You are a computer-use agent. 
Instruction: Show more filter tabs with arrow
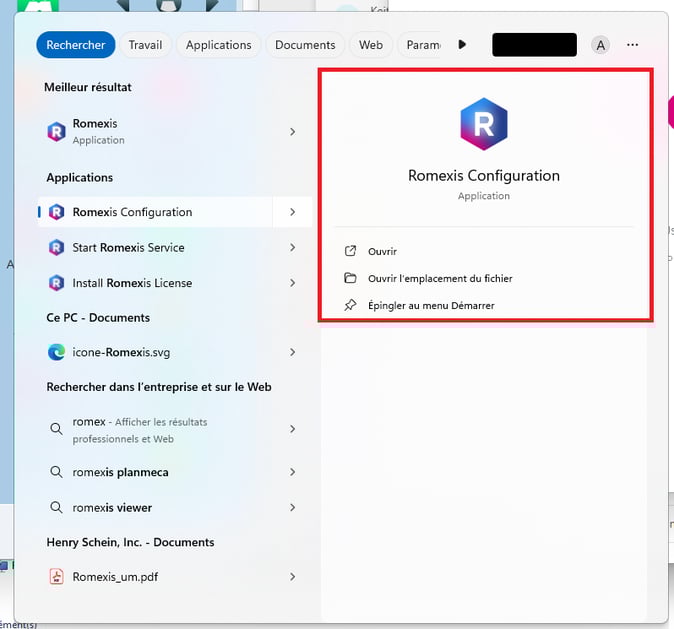462,44
